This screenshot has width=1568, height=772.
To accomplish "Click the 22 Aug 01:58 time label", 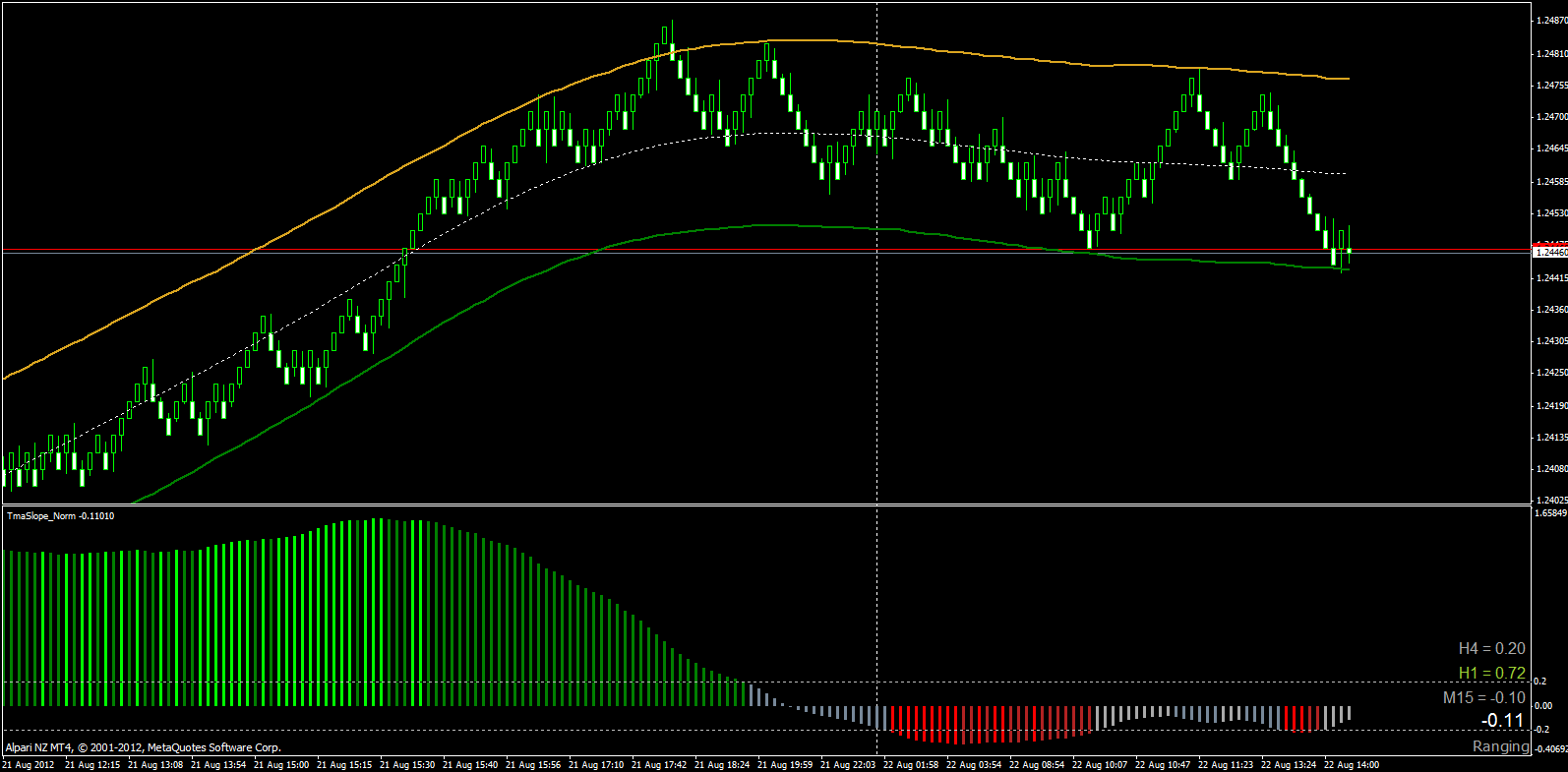I will click(x=911, y=764).
